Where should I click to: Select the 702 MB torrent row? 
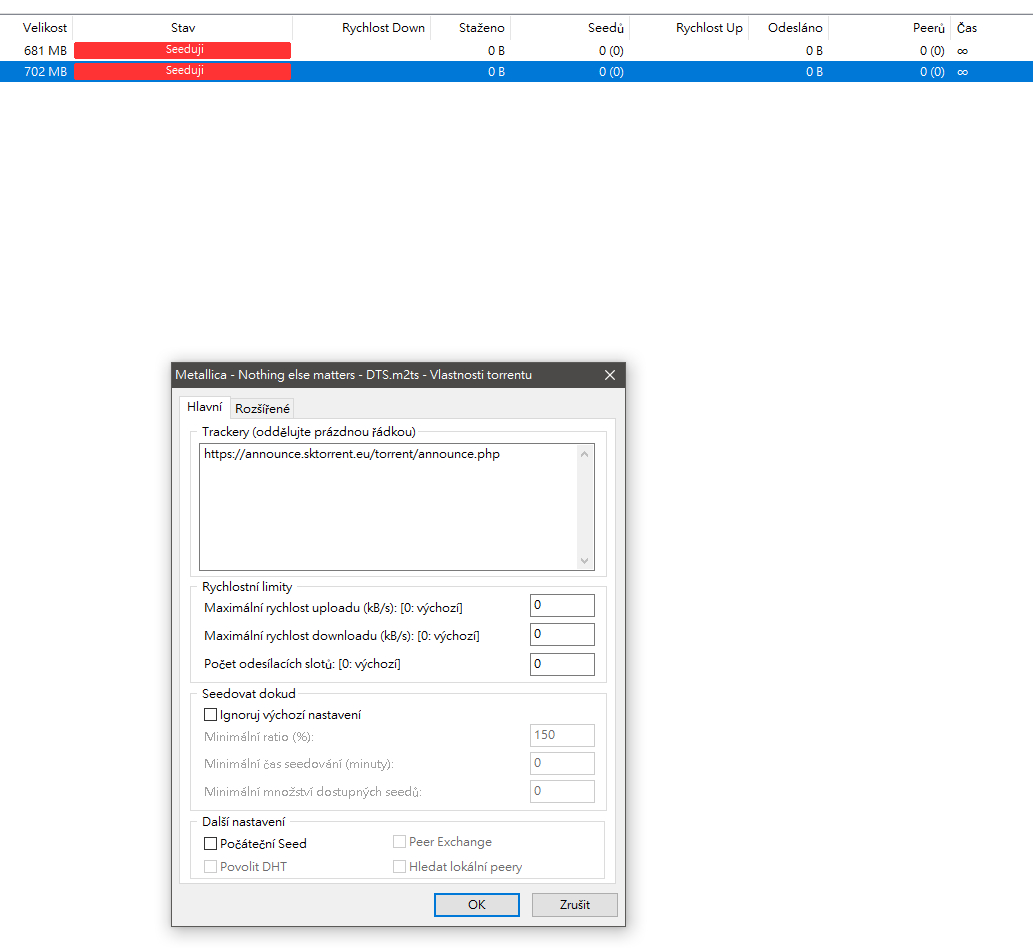coord(516,72)
